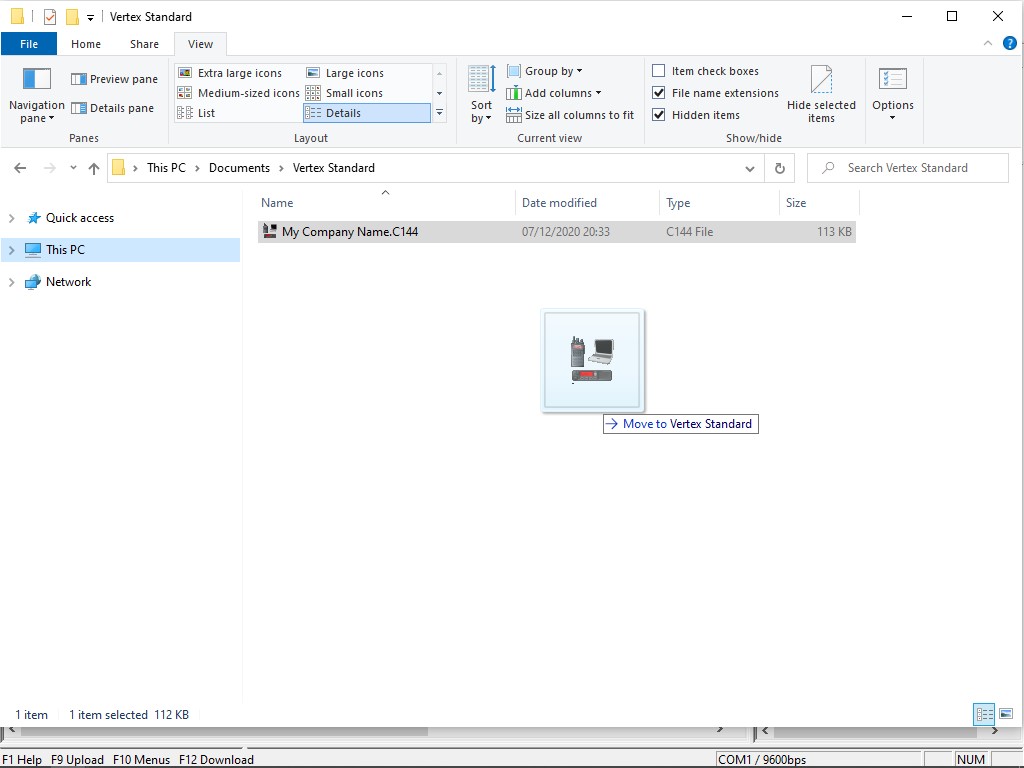Expand This PC in the navigation tree
1024x768 pixels.
[x=11, y=250]
